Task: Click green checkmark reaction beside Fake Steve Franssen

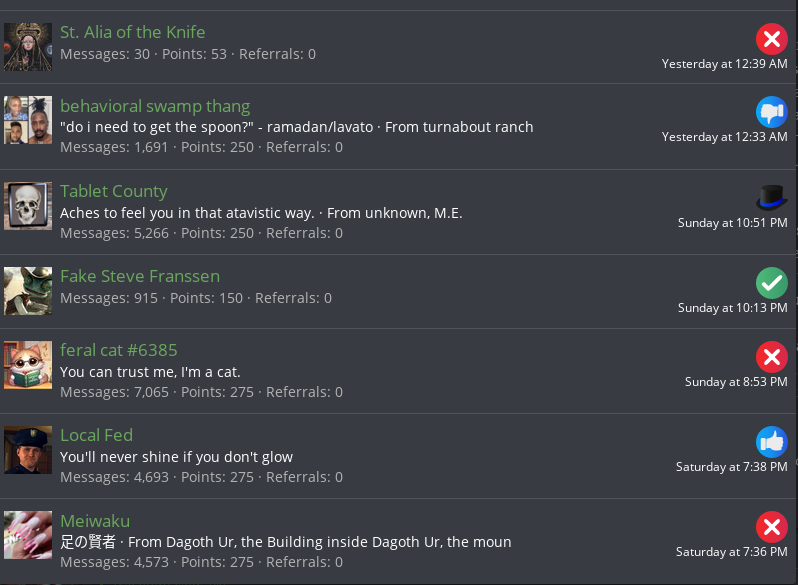Action: tap(771, 283)
